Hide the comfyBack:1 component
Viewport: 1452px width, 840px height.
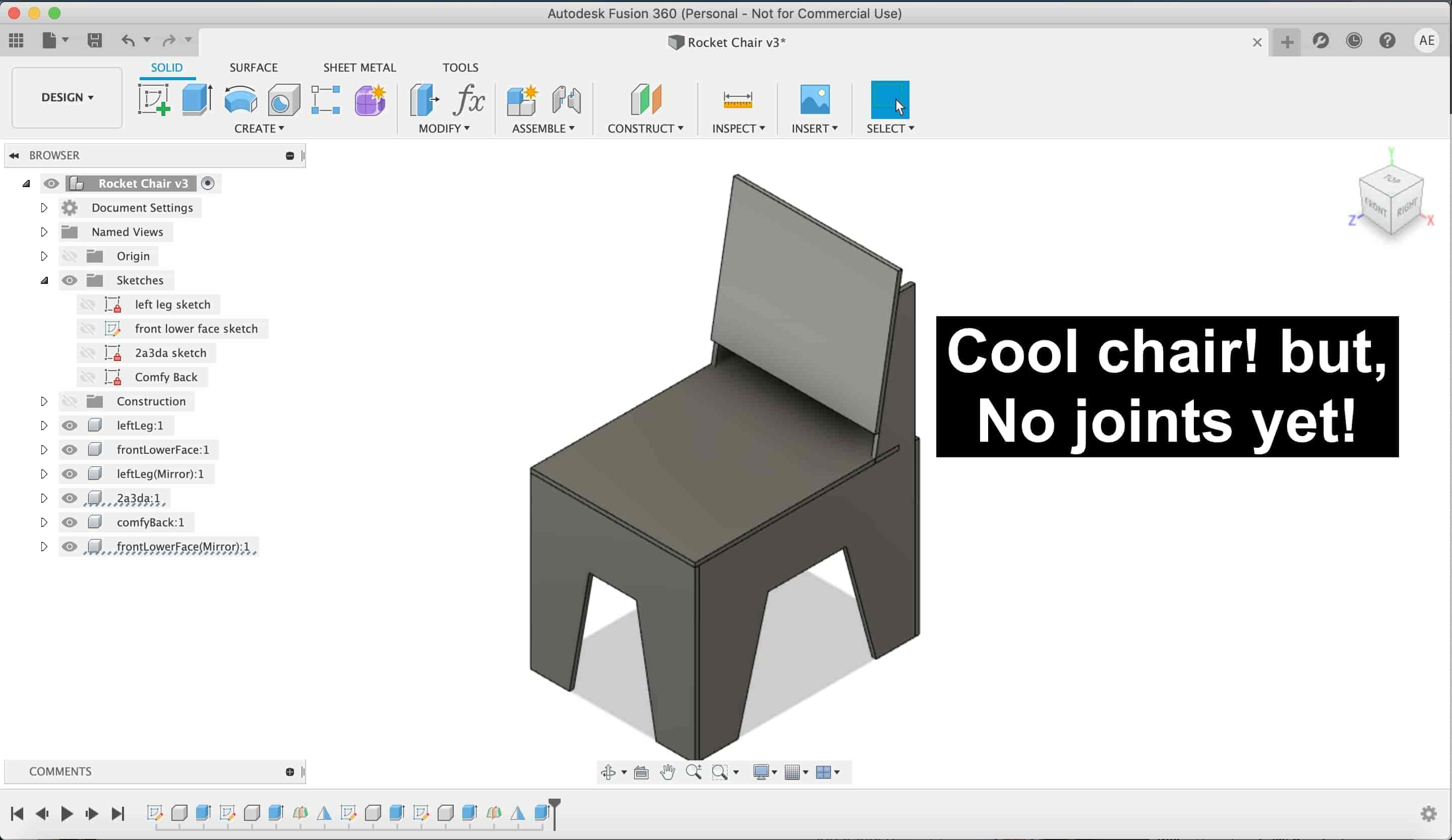(70, 522)
